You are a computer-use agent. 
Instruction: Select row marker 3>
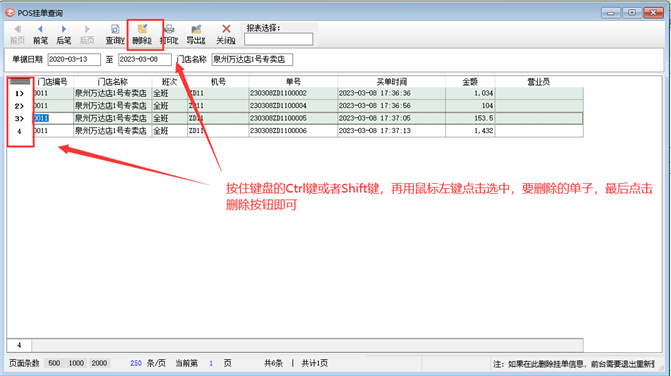click(x=20, y=118)
